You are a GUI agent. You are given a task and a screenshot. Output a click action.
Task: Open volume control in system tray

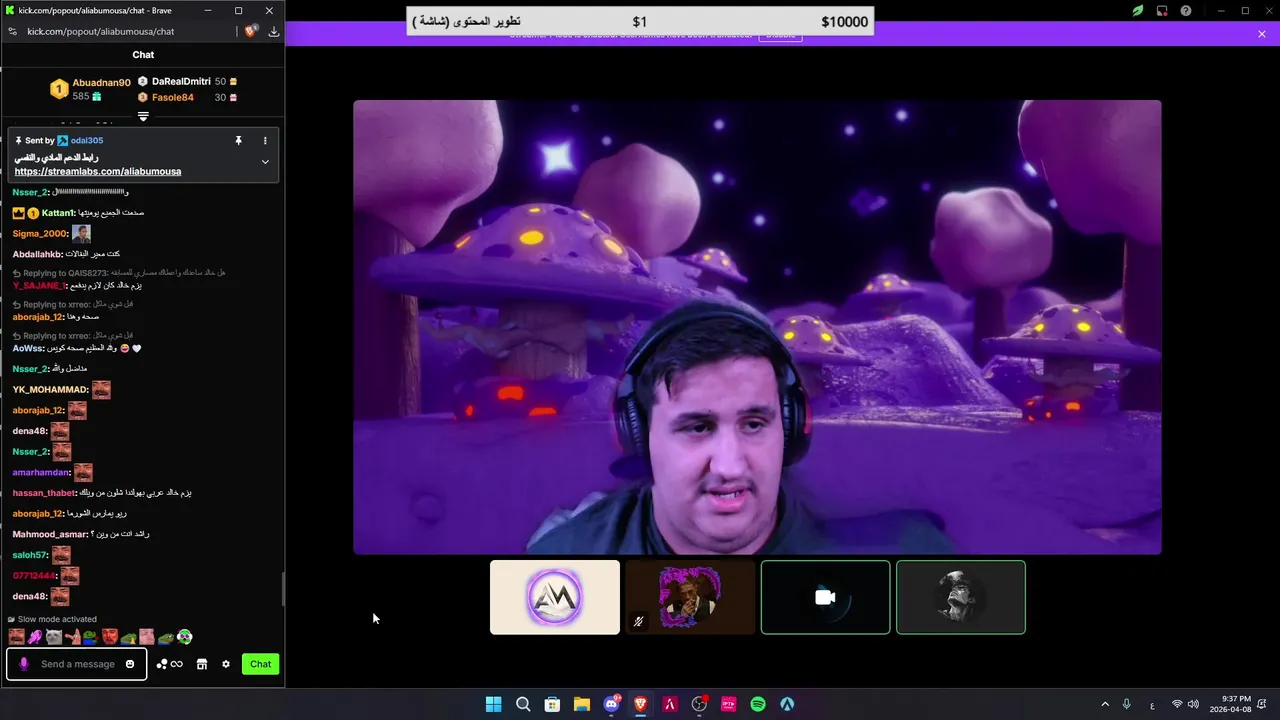[x=1194, y=704]
